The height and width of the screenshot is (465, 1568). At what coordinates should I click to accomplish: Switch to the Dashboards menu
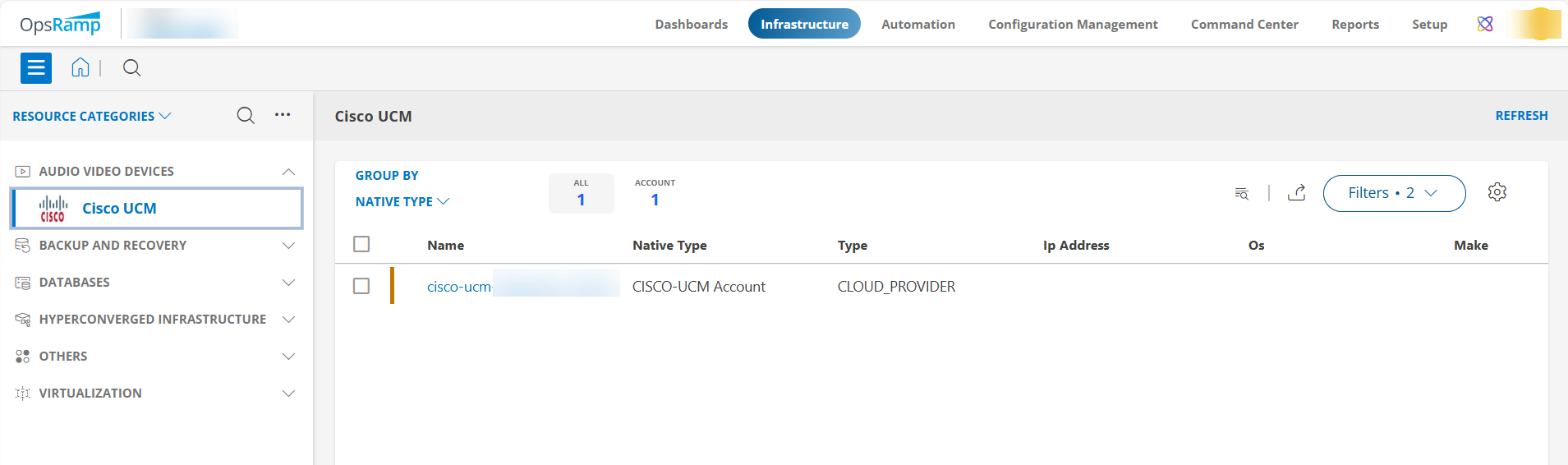click(691, 25)
